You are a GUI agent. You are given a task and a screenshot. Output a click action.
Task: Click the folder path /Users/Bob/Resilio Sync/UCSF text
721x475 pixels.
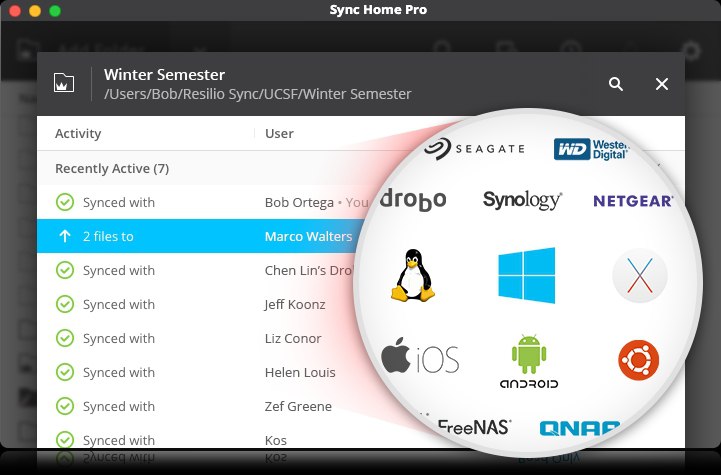258,94
